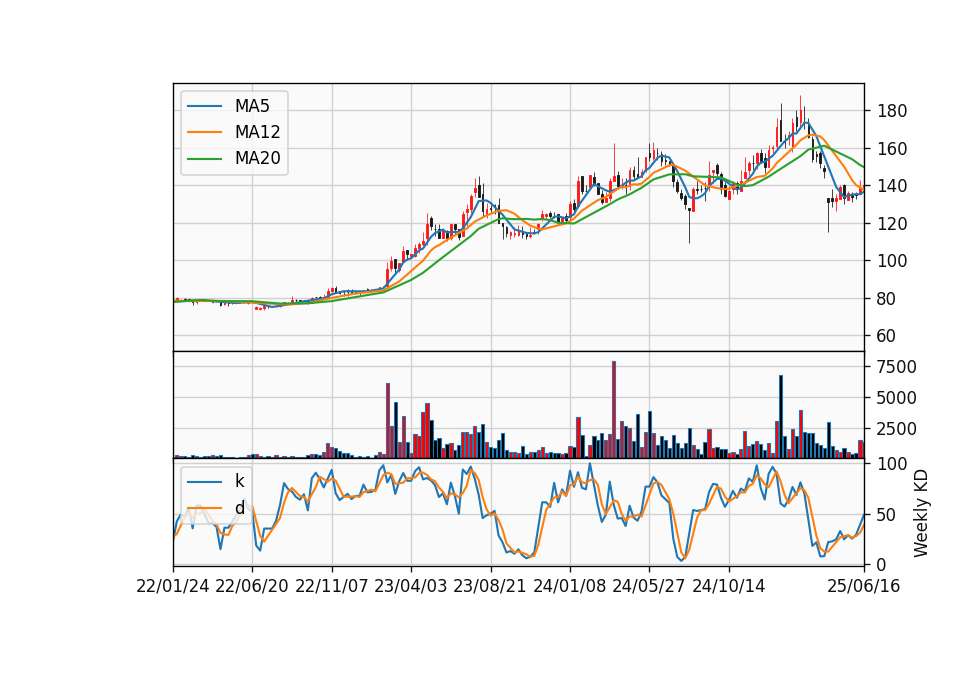Image resolution: width=960 pixels, height=690 pixels.
Task: Click the k legend label in KD panel
Action: pos(239,481)
